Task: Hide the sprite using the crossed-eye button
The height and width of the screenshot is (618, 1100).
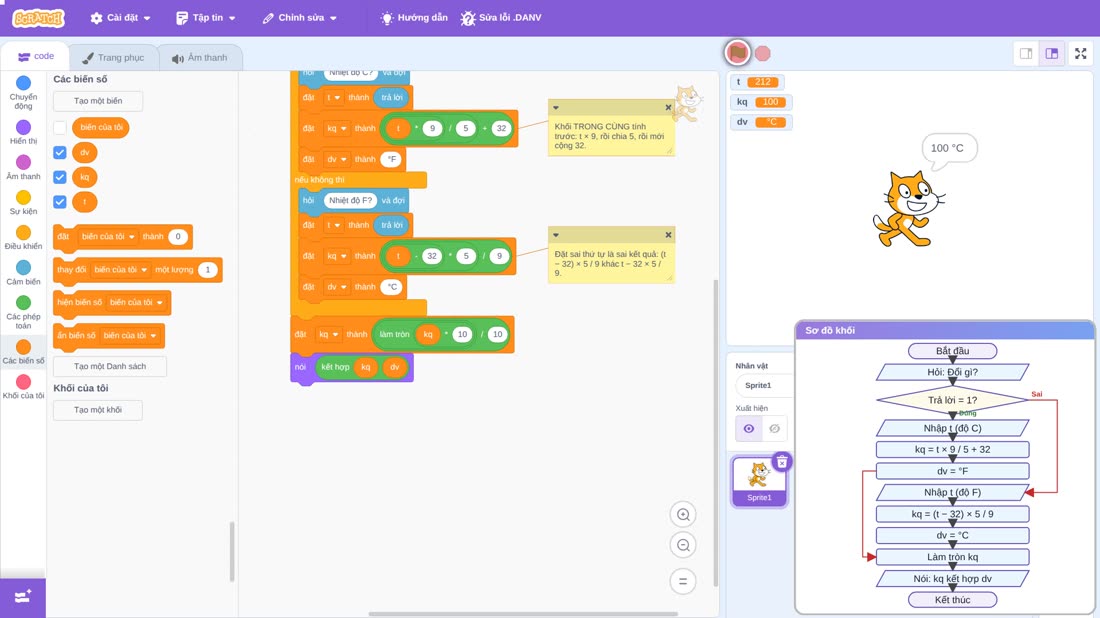Action: 774,429
